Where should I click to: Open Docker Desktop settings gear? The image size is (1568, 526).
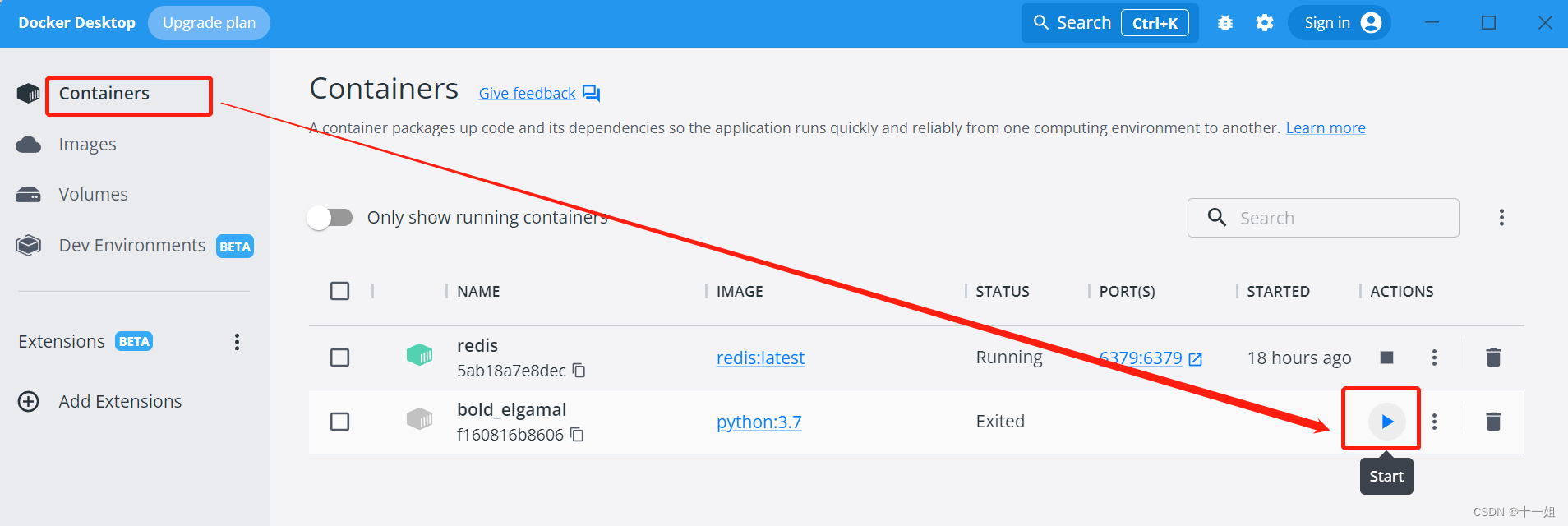click(1265, 23)
